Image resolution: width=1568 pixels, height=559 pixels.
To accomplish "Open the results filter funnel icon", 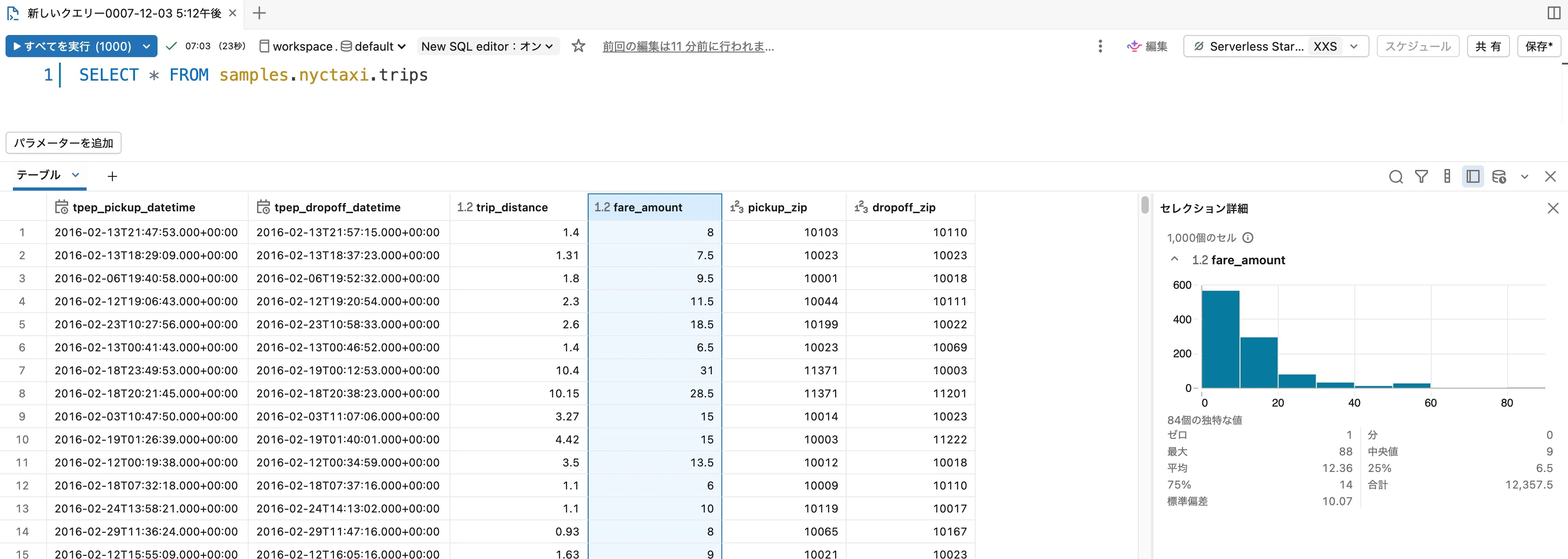I will [x=1422, y=176].
